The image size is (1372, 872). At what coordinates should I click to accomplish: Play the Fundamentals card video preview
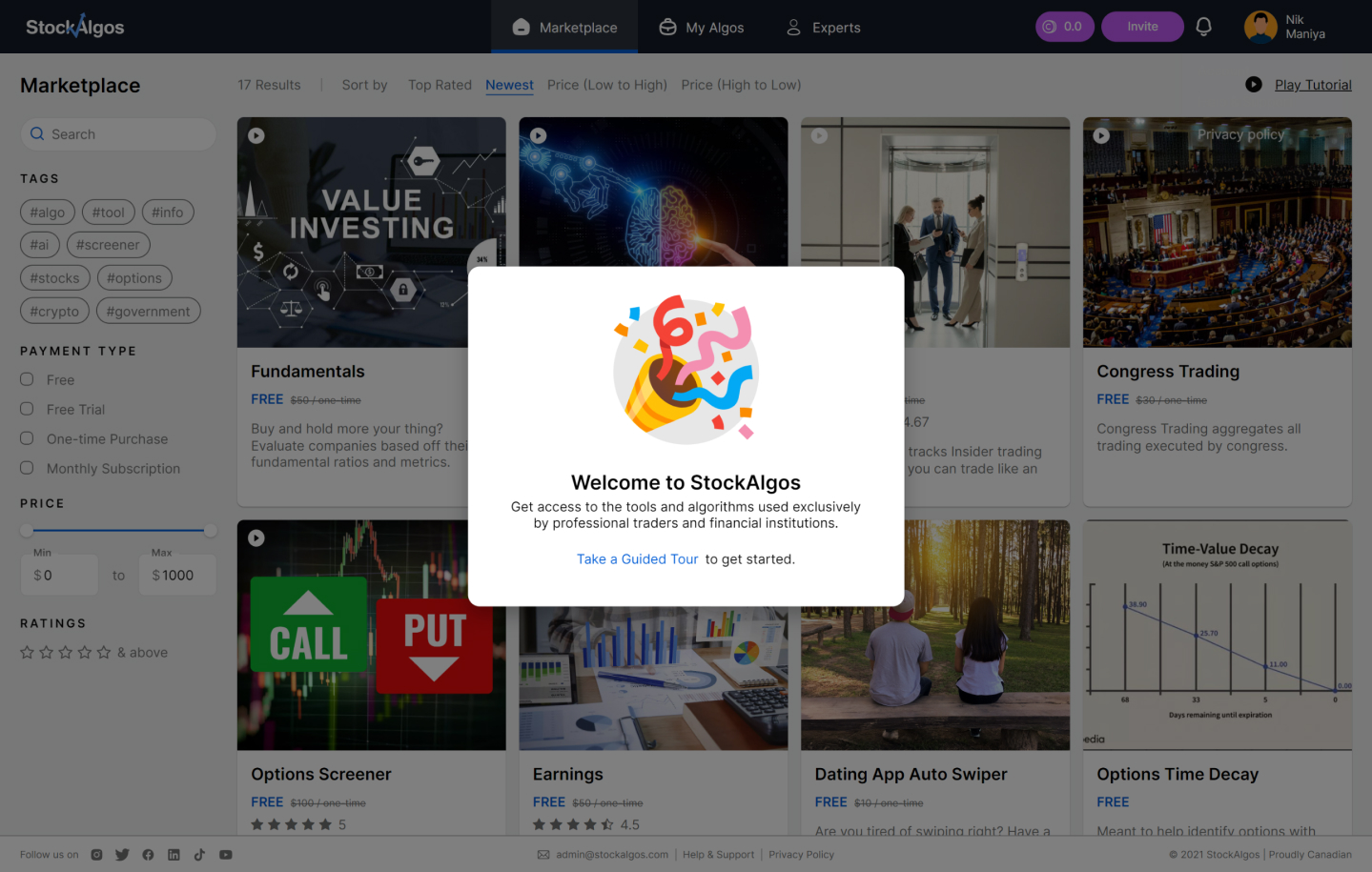tap(256, 135)
